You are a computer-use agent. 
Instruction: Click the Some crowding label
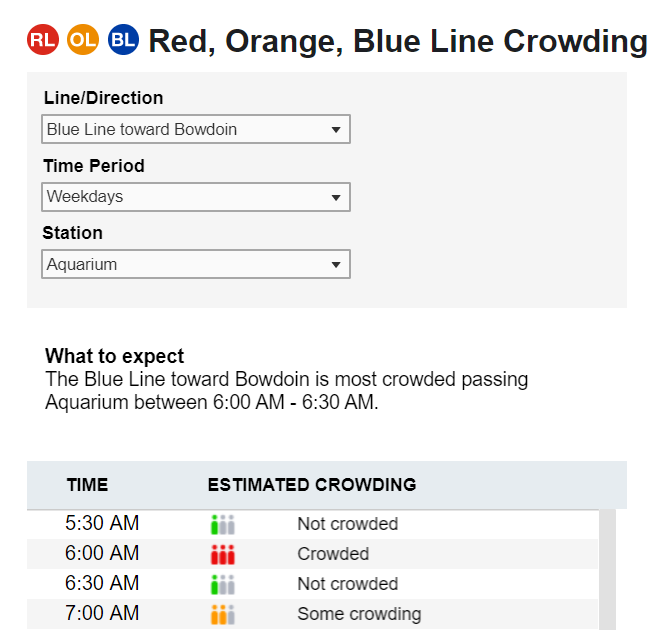tap(359, 614)
